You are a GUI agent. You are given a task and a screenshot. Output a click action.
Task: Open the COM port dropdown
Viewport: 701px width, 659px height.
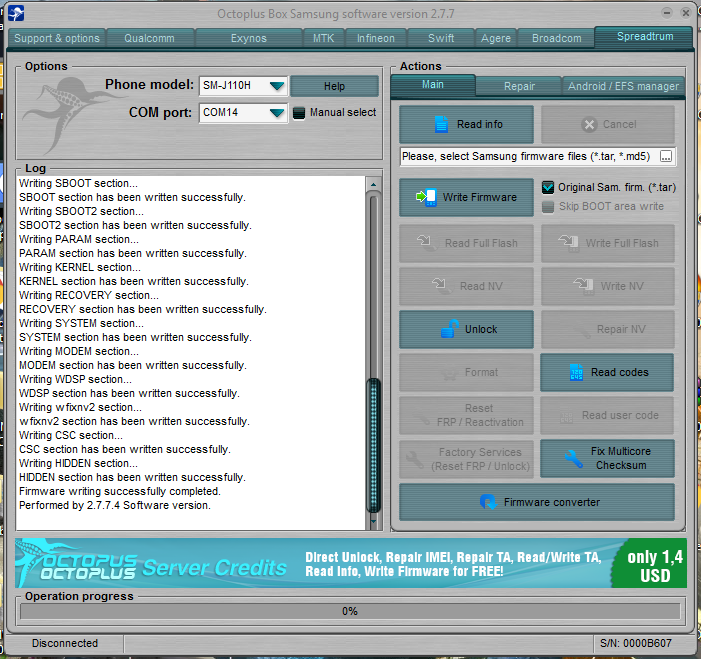tap(277, 113)
